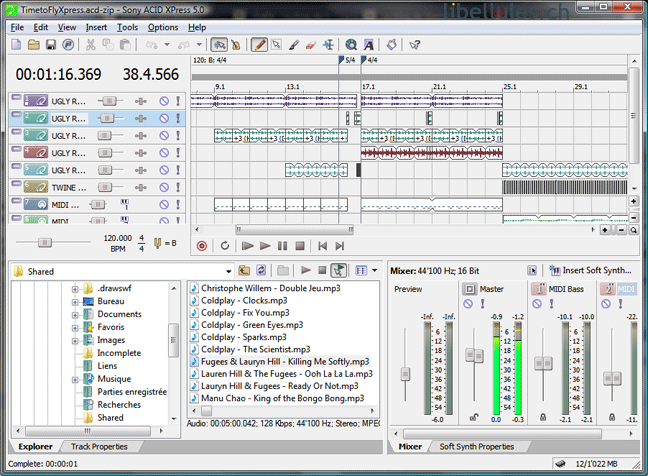The width and height of the screenshot is (648, 476).
Task: Click Insert Soft Synth button
Action: point(590,270)
